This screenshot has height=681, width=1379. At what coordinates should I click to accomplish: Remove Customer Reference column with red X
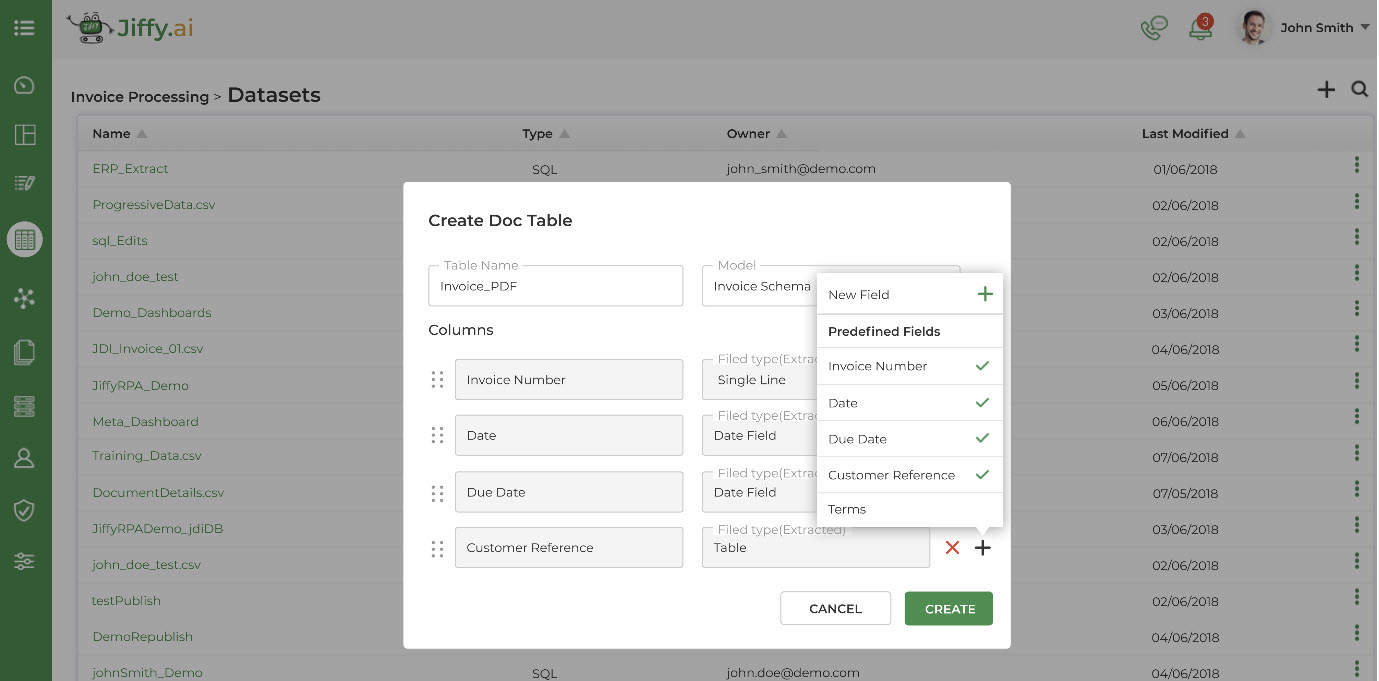coord(951,547)
